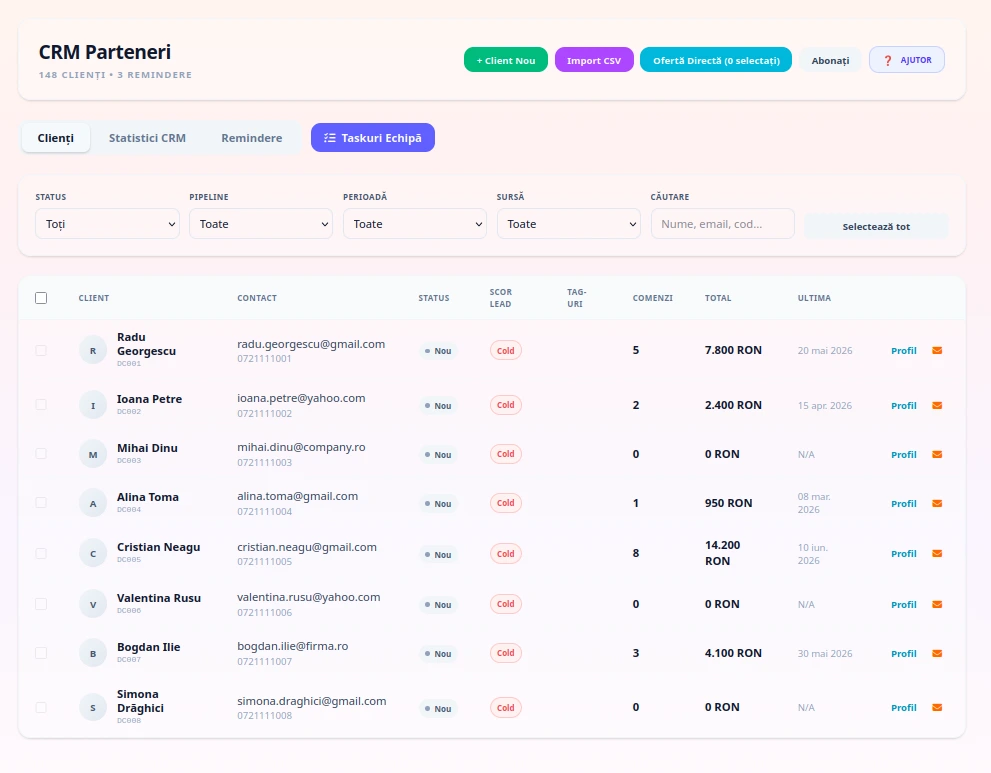Click the V avatar of Valentina Rusu

[x=93, y=604]
